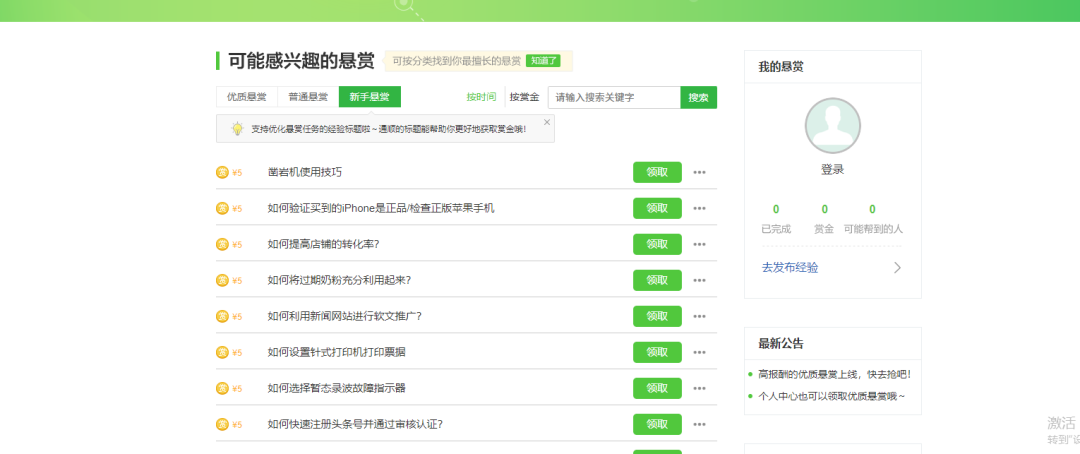Expand the arrow next to 去发布经验
1080x454 pixels.
[897, 268]
